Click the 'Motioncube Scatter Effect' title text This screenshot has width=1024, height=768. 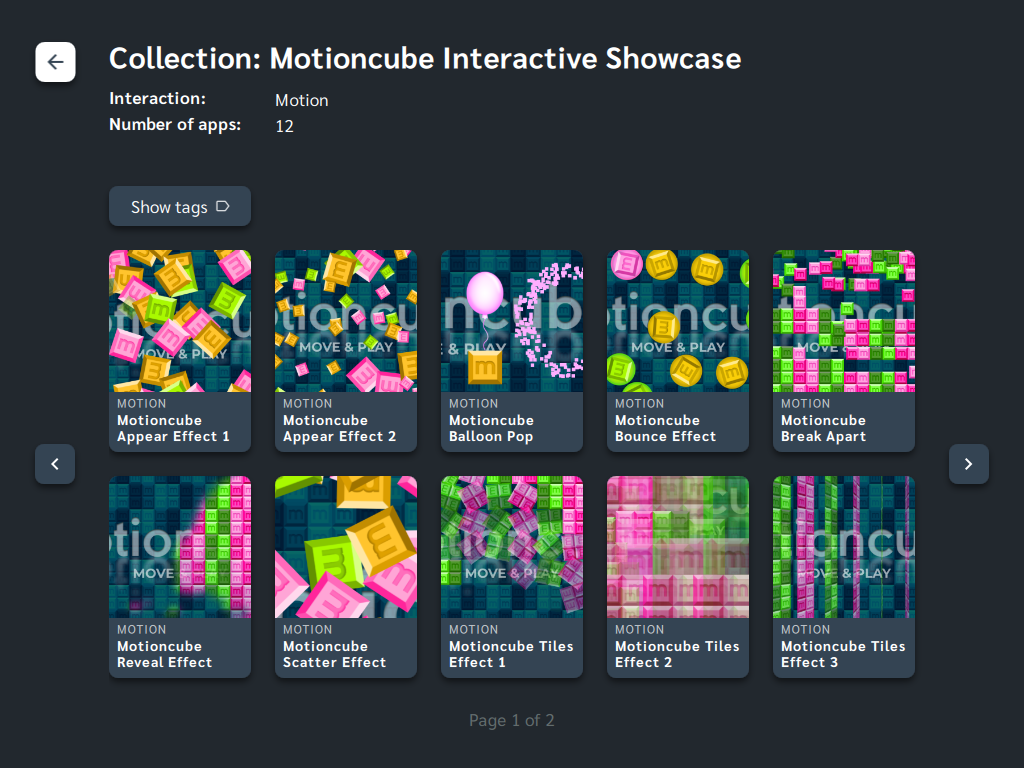pos(334,654)
